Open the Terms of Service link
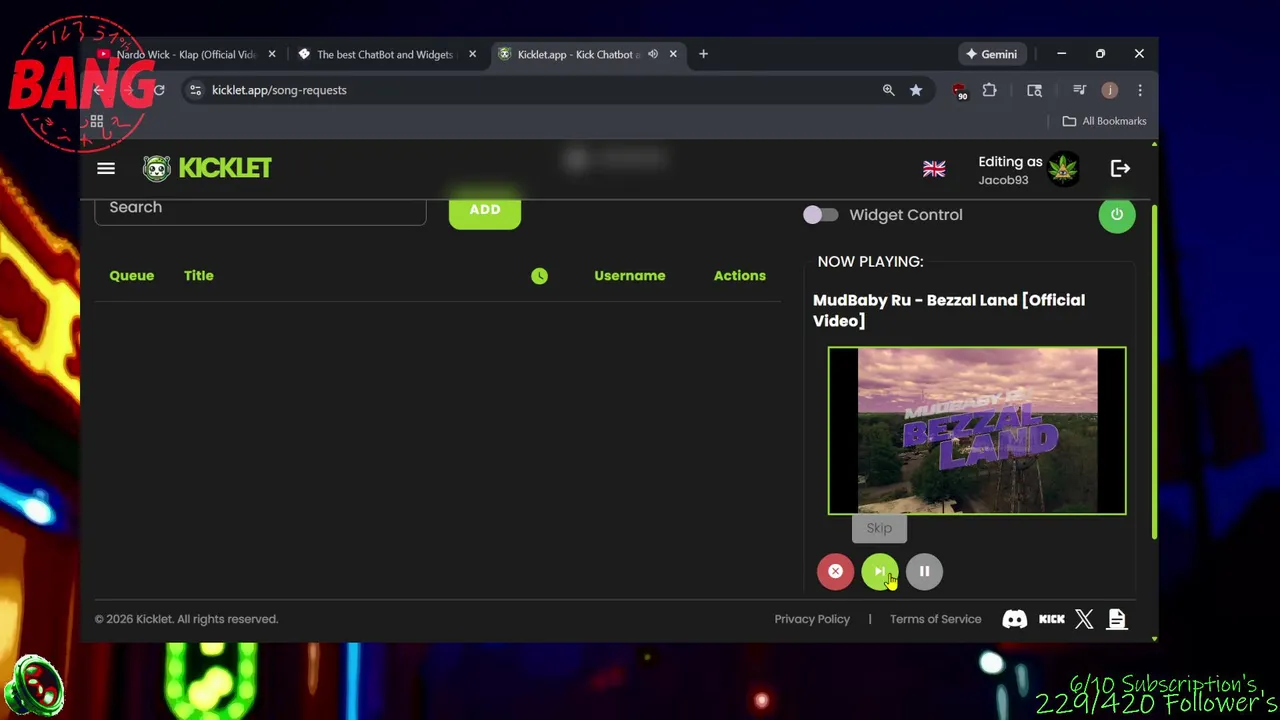Image resolution: width=1280 pixels, height=720 pixels. click(x=936, y=619)
